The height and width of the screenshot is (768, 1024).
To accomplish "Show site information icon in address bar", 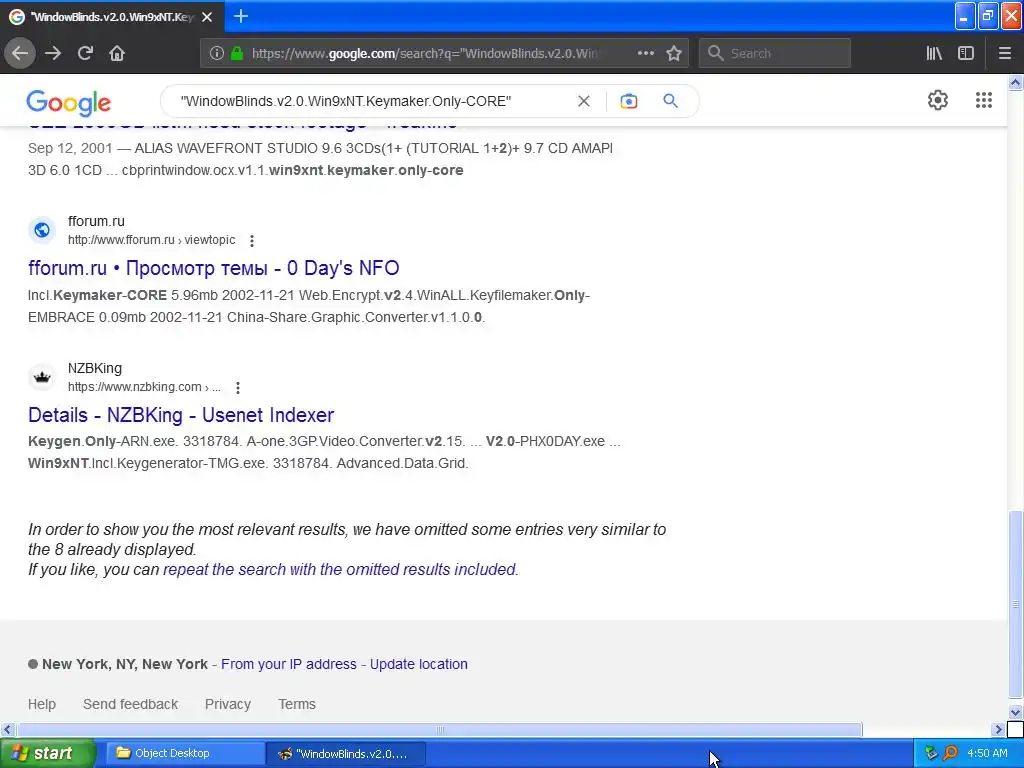I will point(217,54).
